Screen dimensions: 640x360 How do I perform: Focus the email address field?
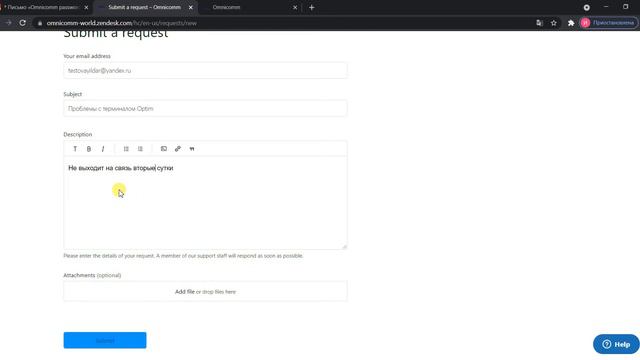pos(205,71)
